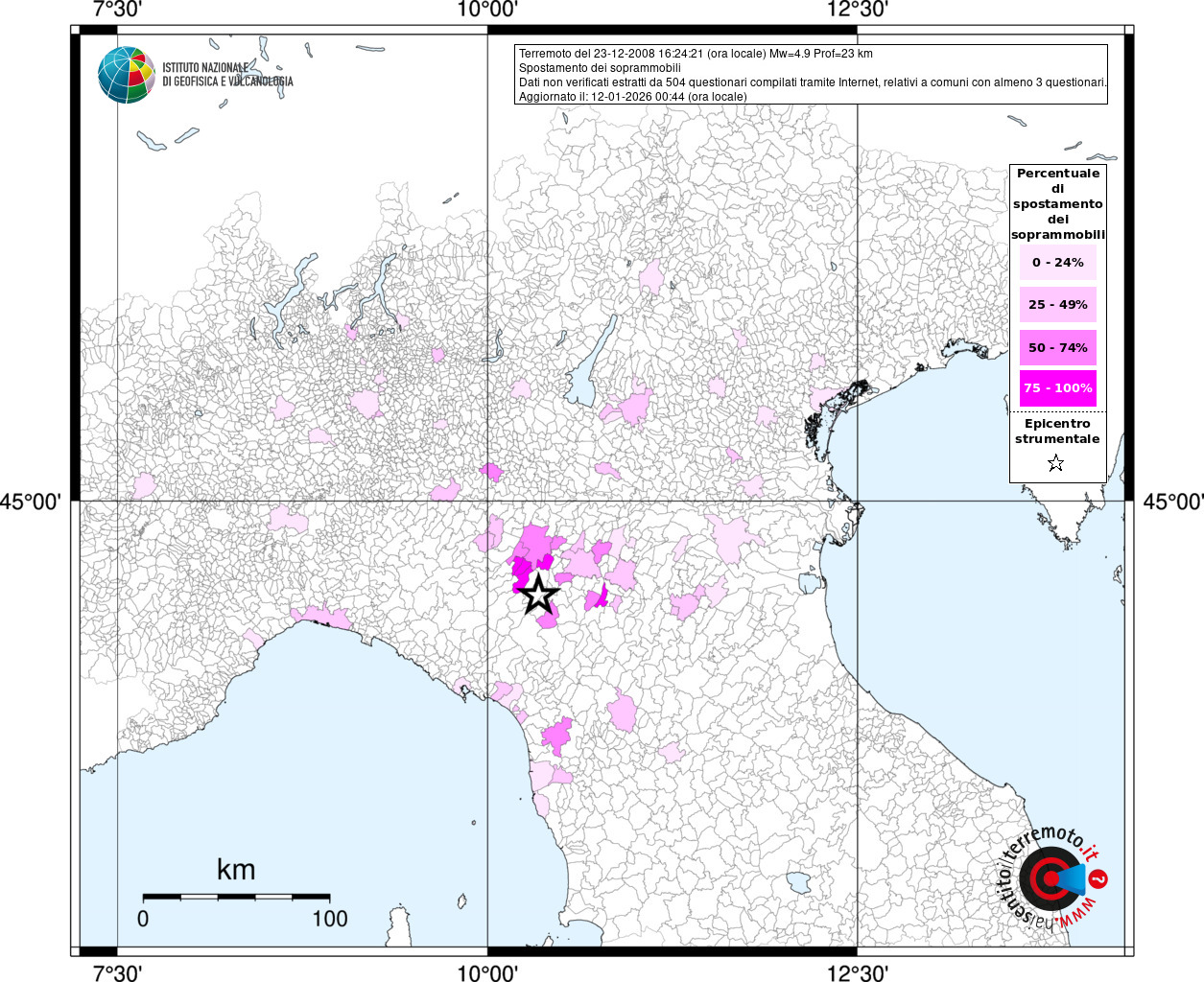Click the 'km' scale bar label
This screenshot has width=1204, height=982.
236,870
